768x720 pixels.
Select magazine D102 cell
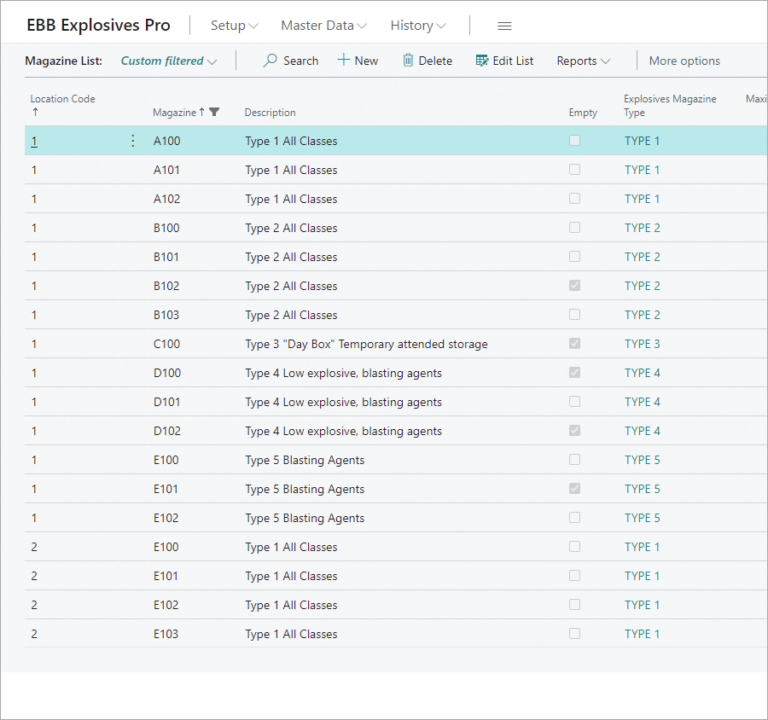(x=167, y=431)
